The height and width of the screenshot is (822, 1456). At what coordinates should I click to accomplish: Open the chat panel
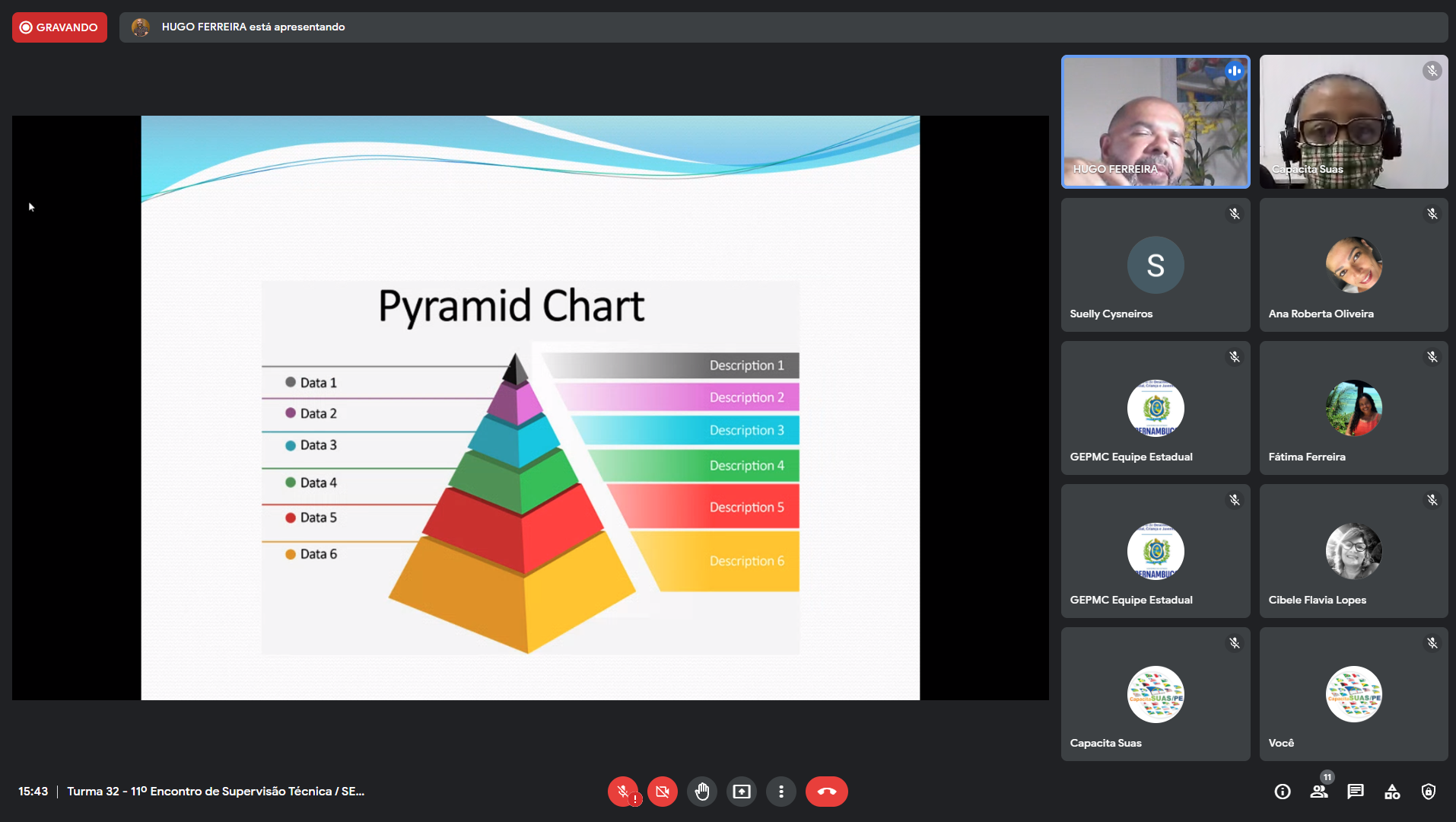[x=1356, y=792]
